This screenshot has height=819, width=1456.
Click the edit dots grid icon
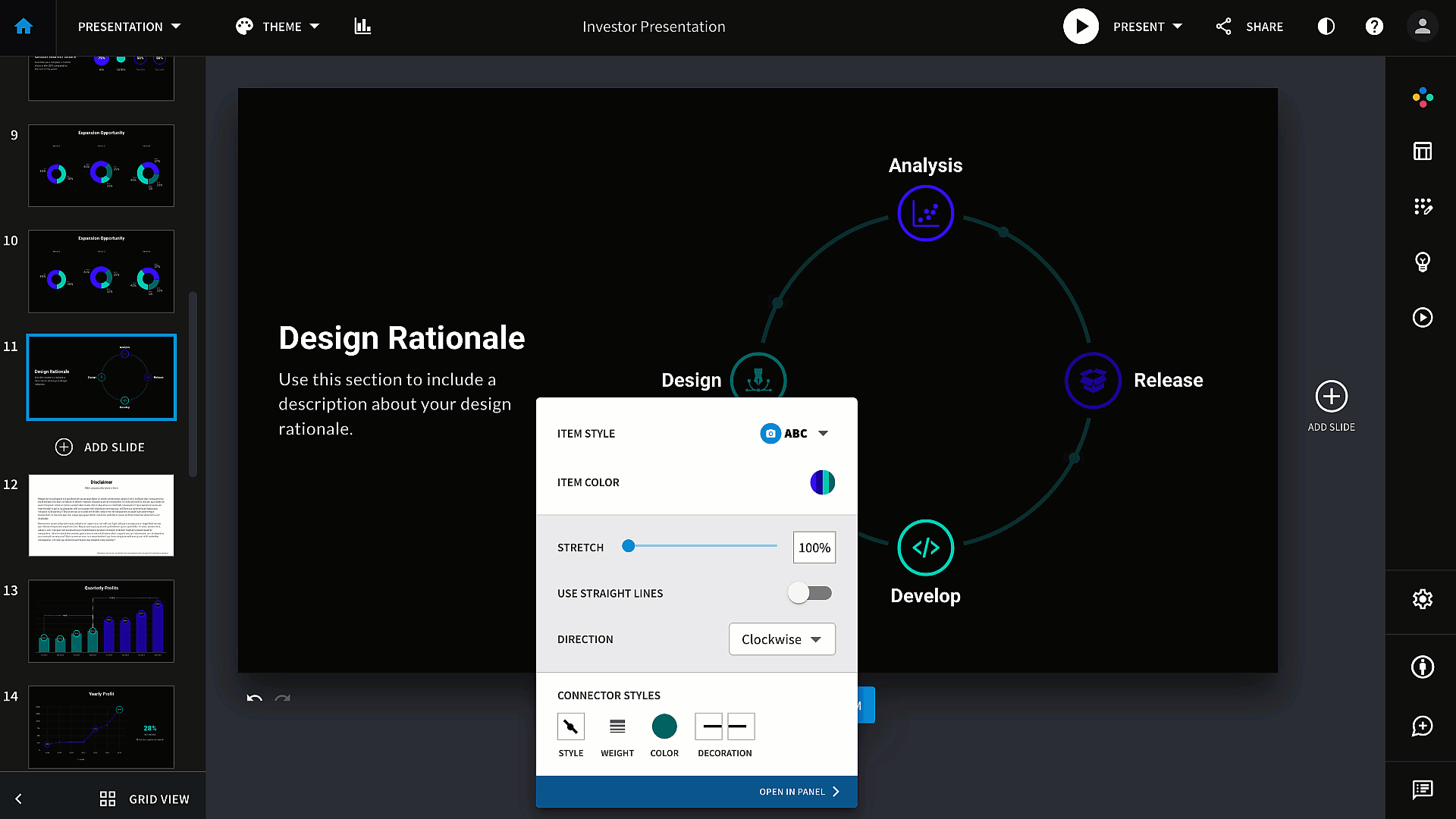point(1423,206)
